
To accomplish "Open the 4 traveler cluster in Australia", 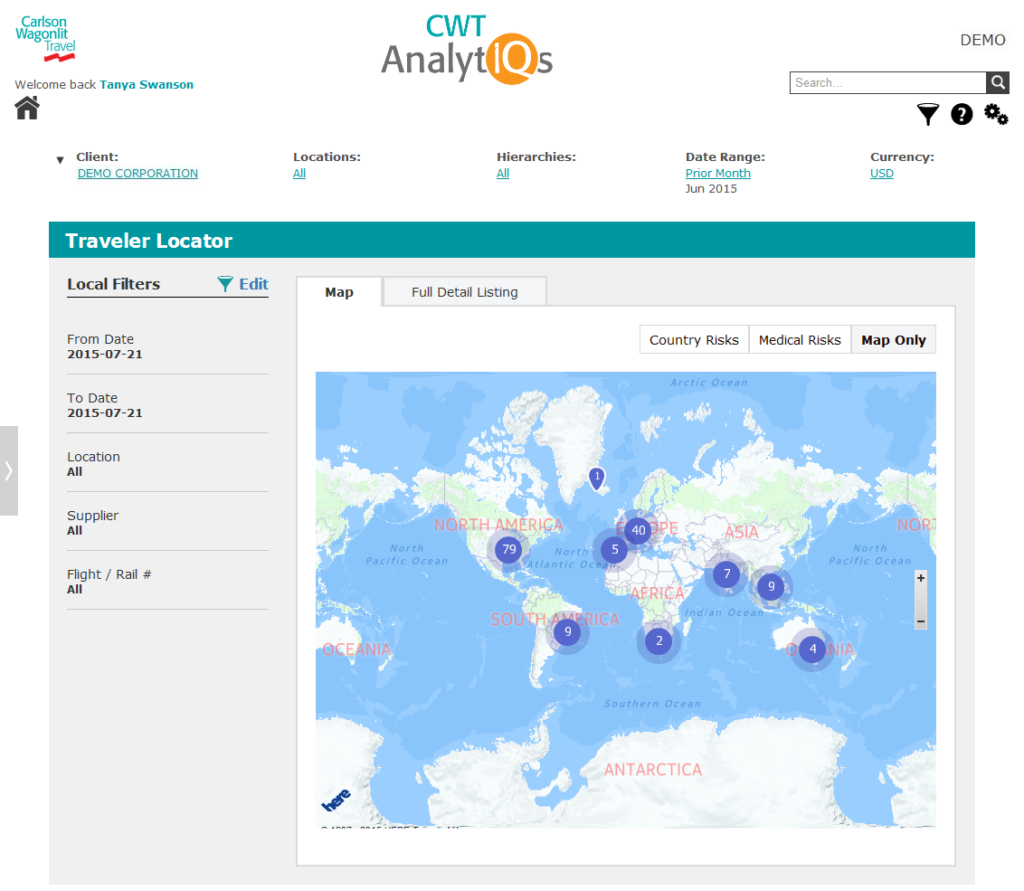I will pos(812,649).
